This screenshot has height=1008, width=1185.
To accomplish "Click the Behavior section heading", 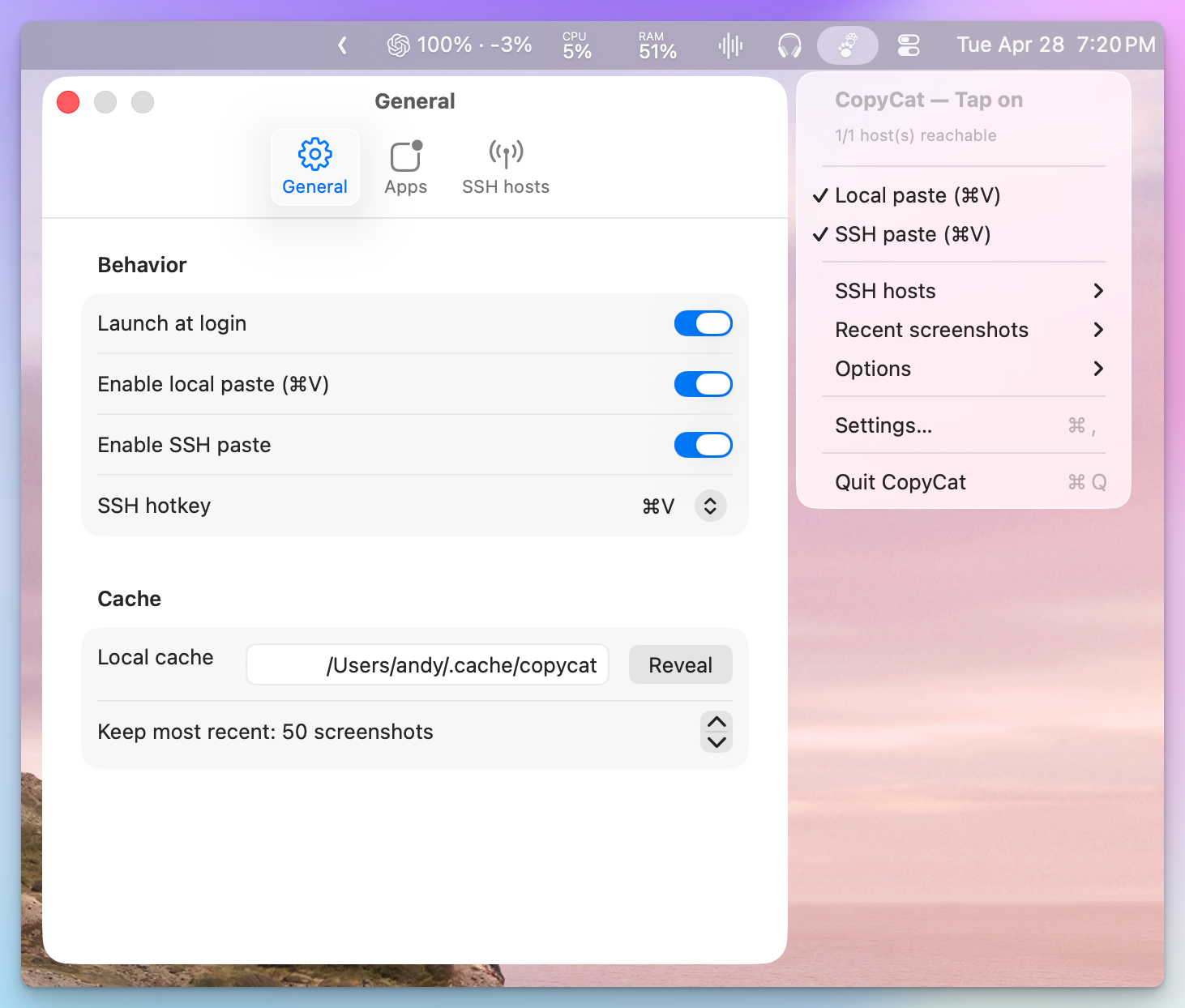I will coord(142,265).
